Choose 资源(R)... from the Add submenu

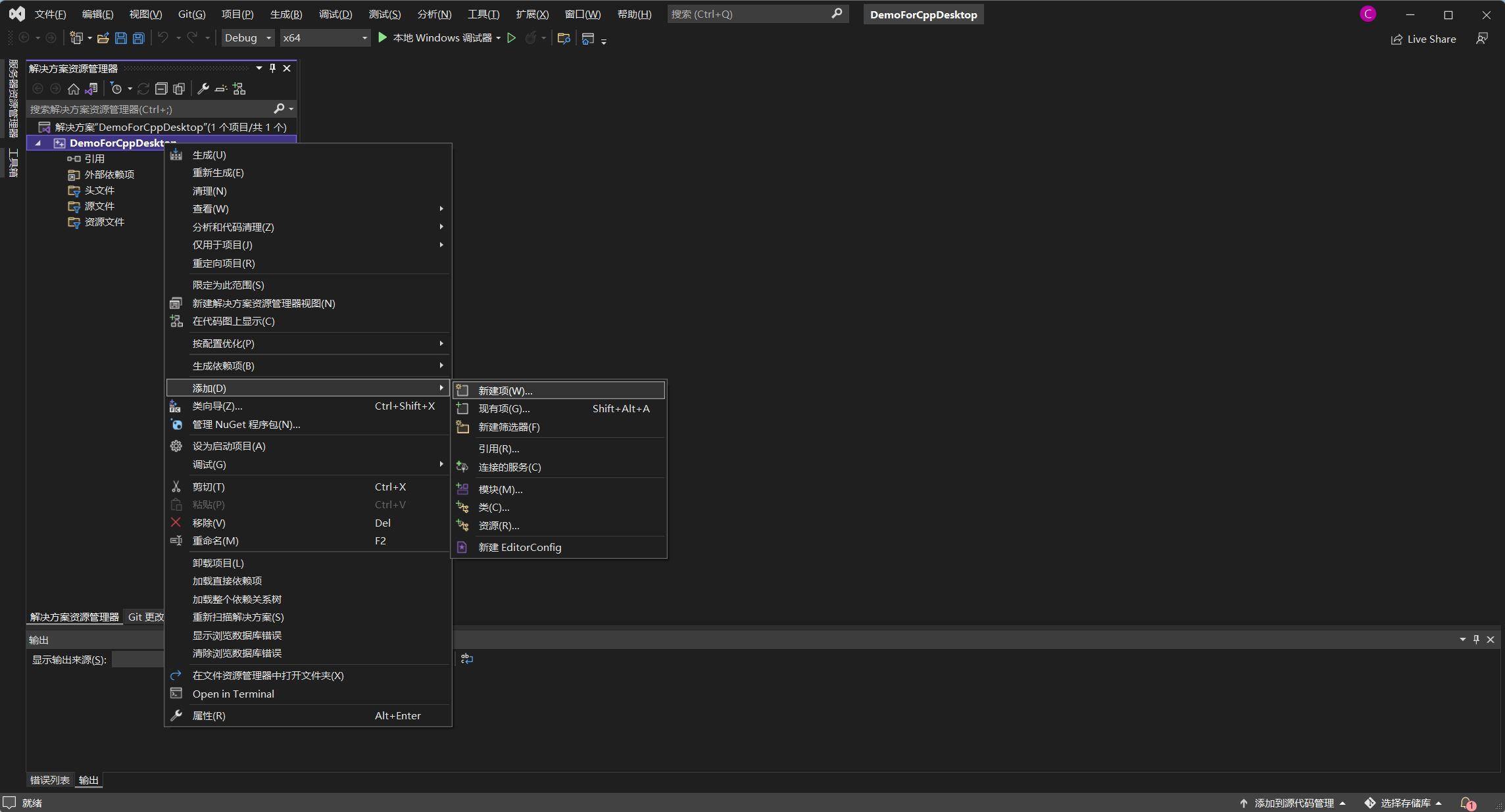559,526
